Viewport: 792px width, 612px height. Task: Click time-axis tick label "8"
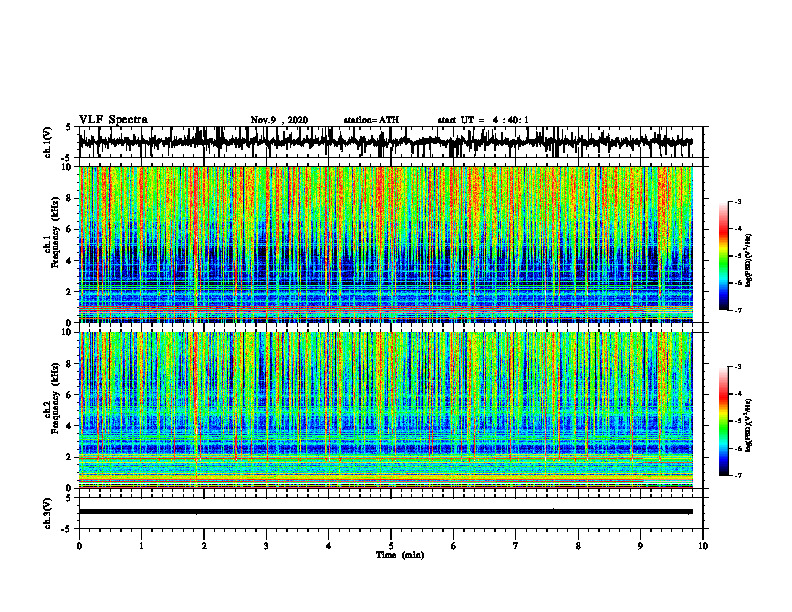[x=578, y=546]
